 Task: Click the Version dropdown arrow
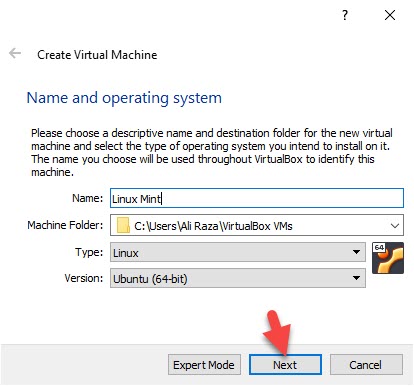[x=356, y=278]
